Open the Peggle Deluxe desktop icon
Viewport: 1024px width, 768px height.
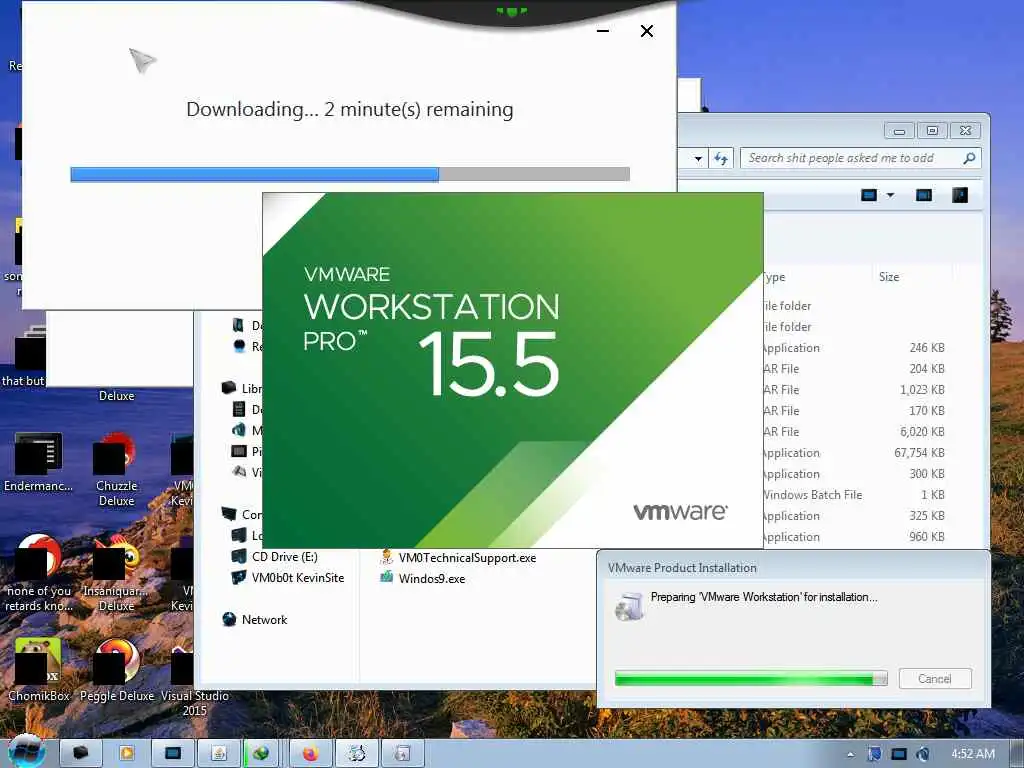point(117,670)
